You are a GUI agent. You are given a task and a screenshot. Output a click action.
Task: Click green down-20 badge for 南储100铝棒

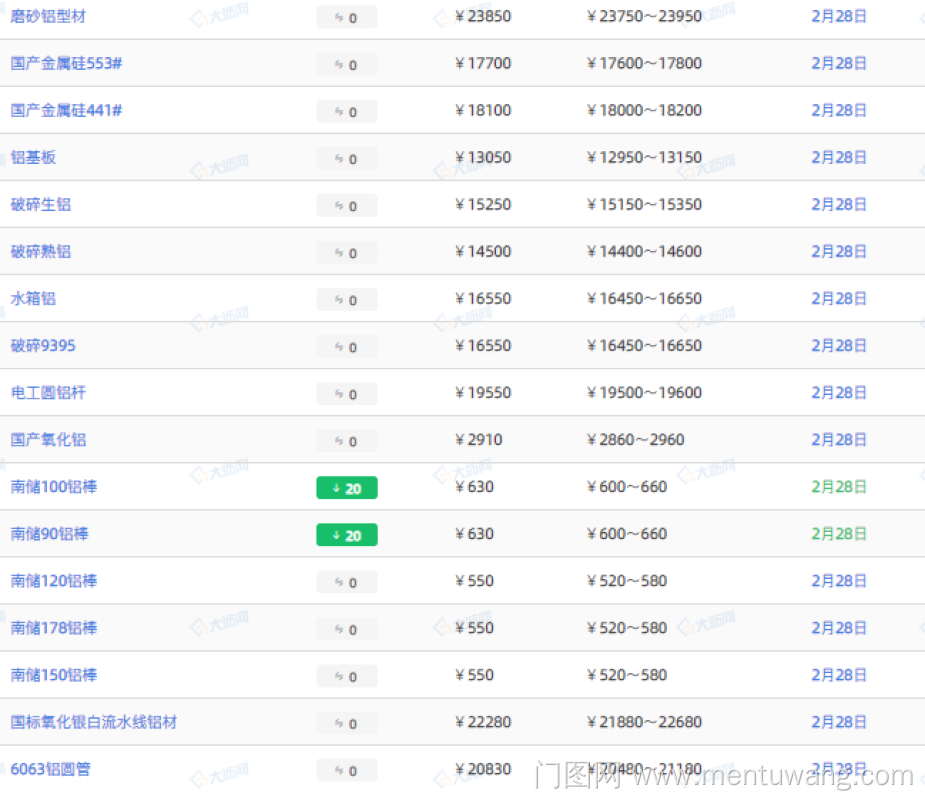(346, 488)
